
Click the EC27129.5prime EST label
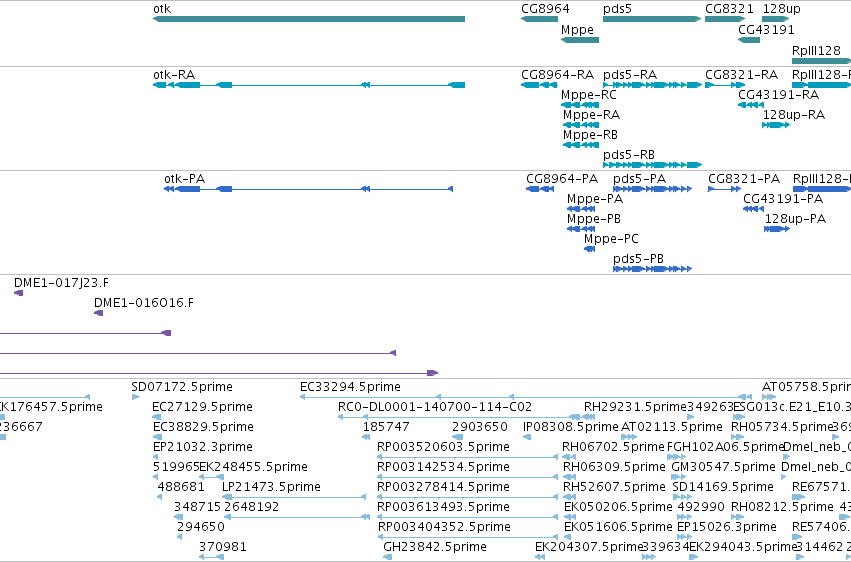[x=202, y=407]
